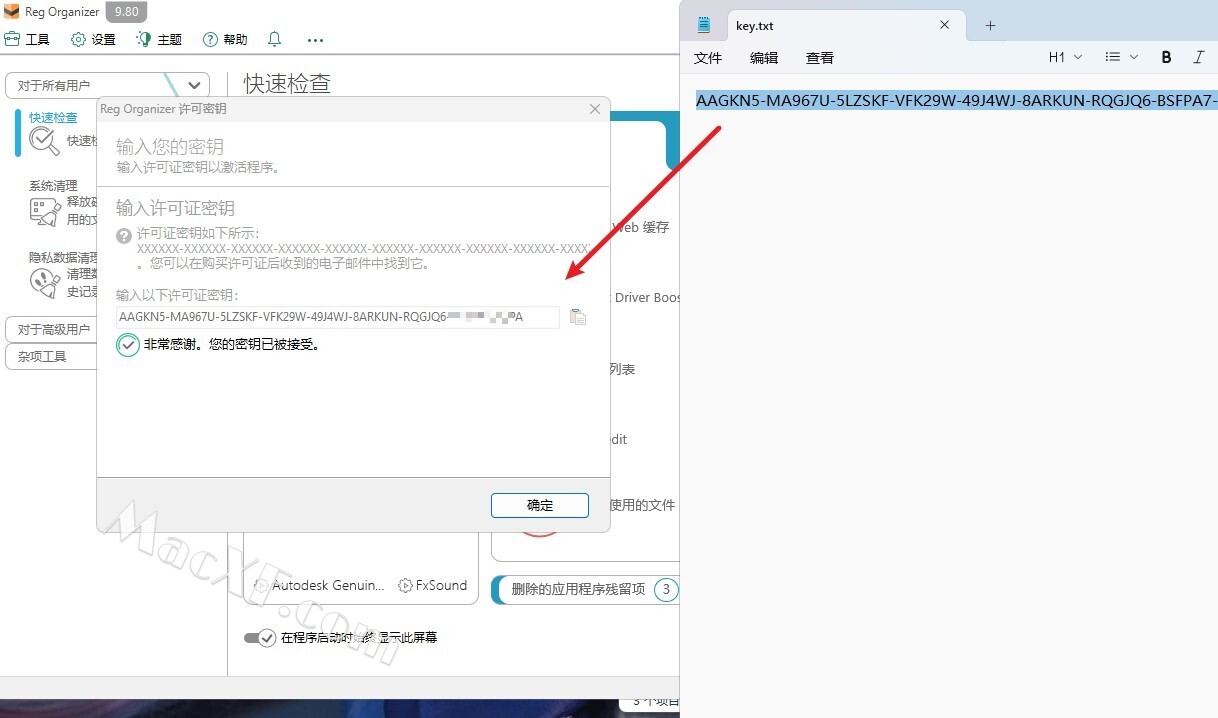
Task: Open the 编辑 menu in Notepad
Action: click(x=764, y=58)
